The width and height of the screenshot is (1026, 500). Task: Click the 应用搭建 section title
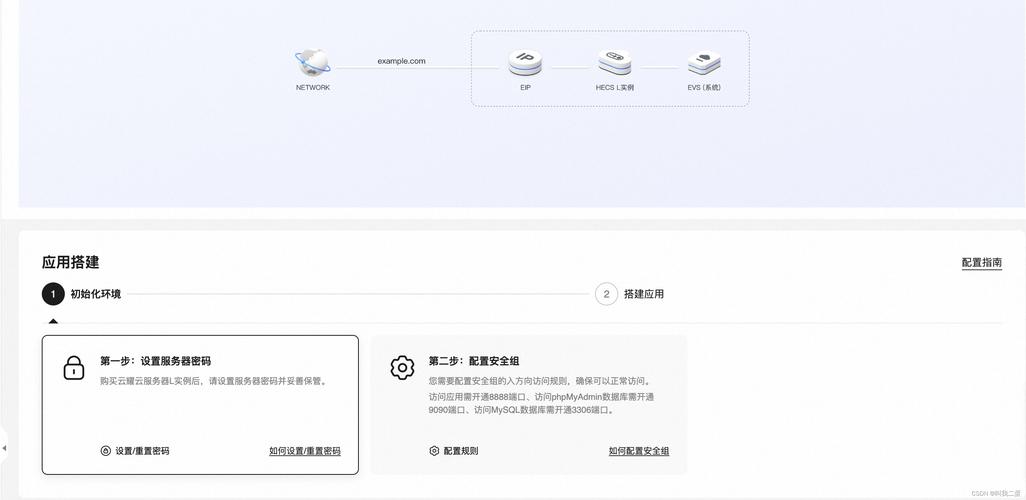click(71, 262)
